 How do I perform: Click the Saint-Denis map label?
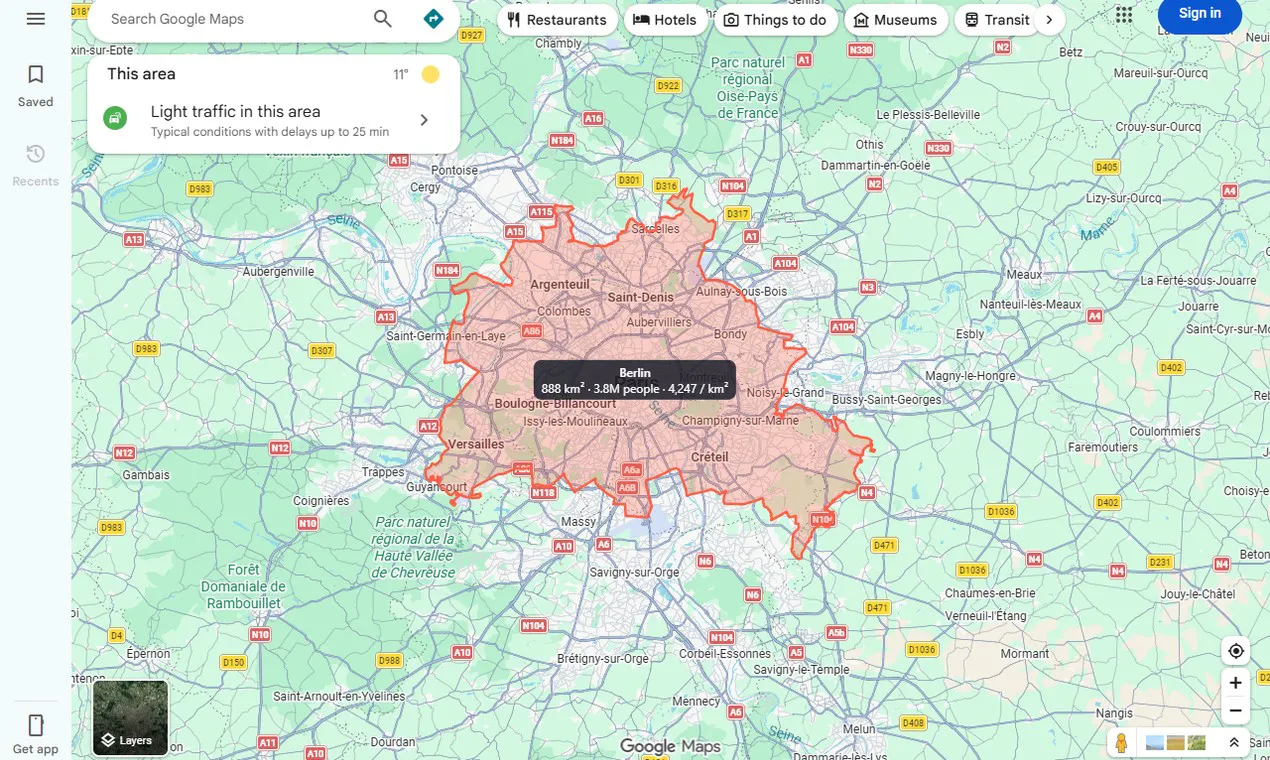point(641,297)
